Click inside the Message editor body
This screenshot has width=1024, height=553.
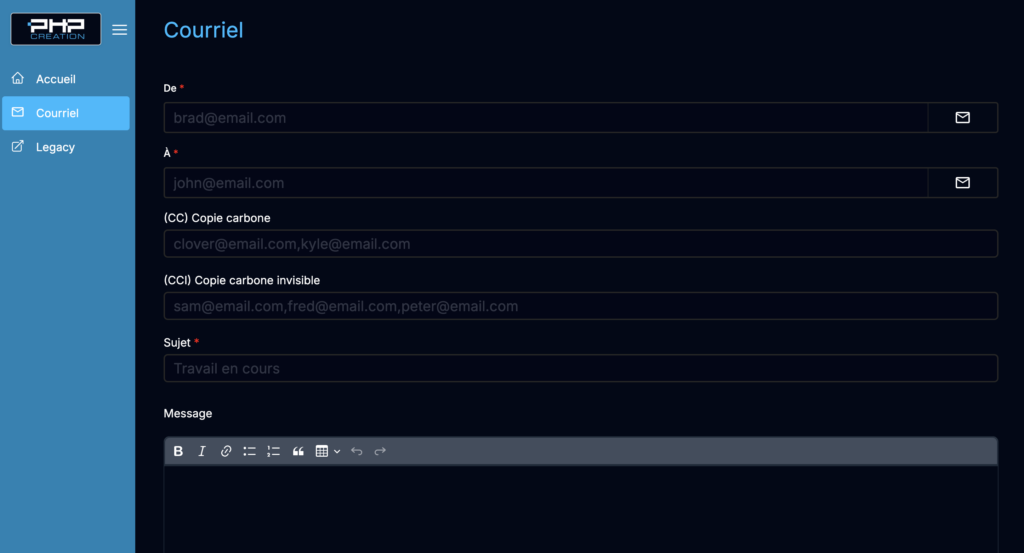tap(580, 508)
